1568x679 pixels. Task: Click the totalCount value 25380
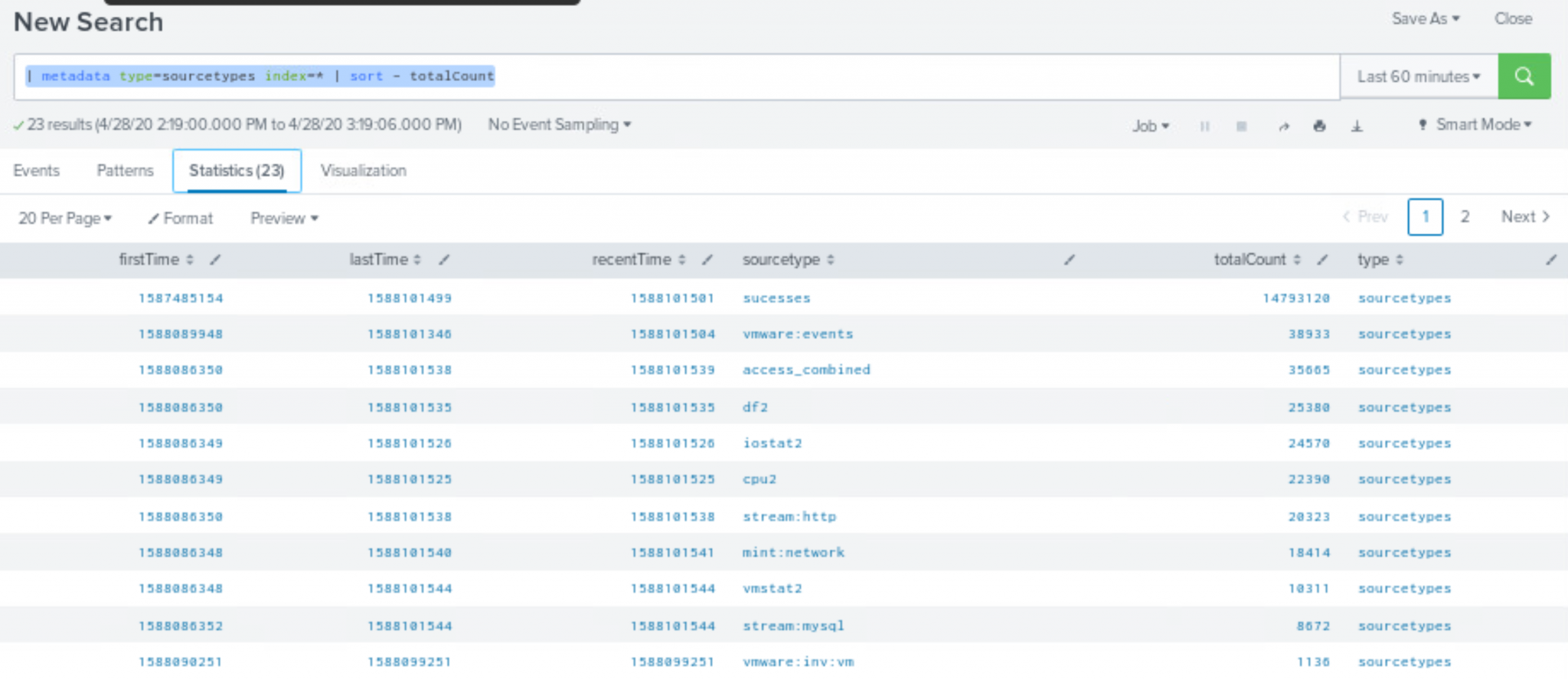[1309, 407]
